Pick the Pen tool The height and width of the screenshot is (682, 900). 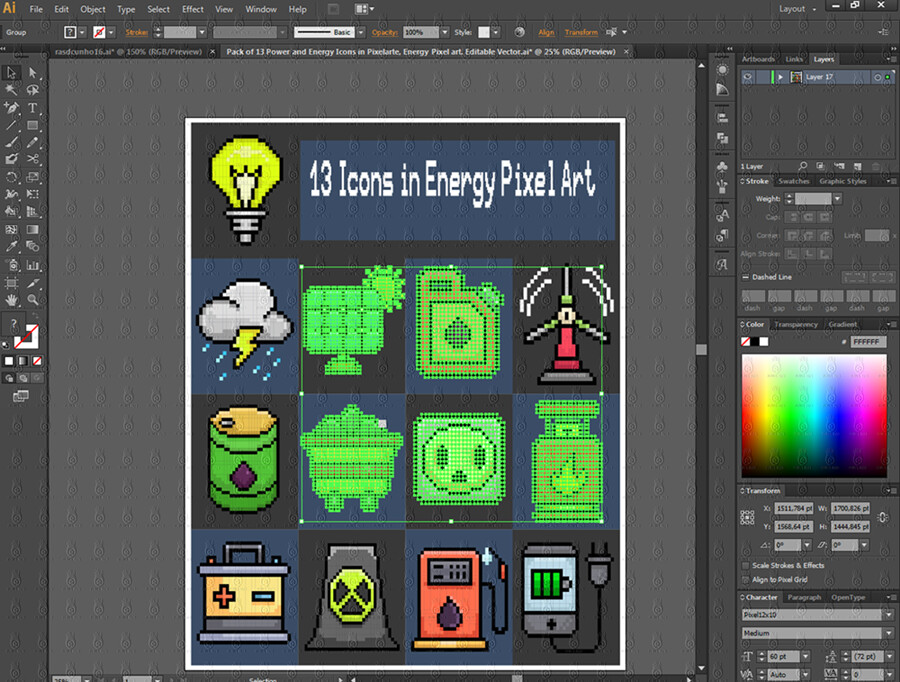(12, 107)
